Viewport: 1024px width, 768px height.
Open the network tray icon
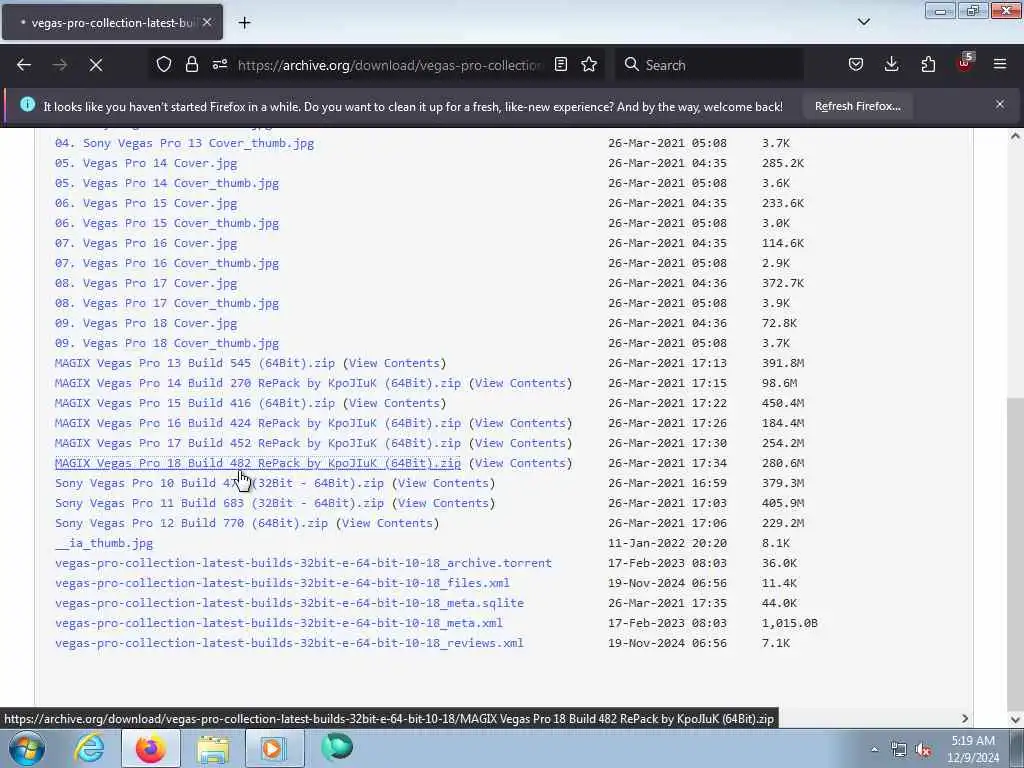899,750
